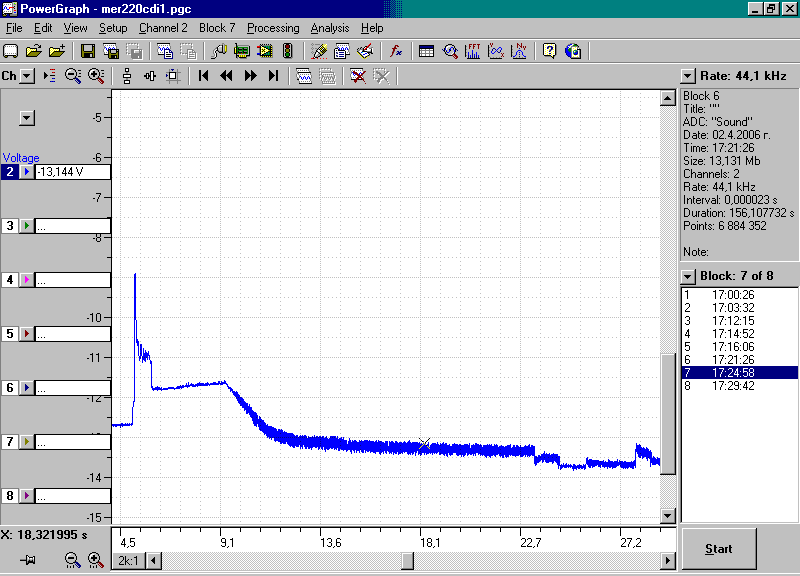Screen dimensions: 800x576
Task: Click the question mark help icon
Action: point(549,51)
